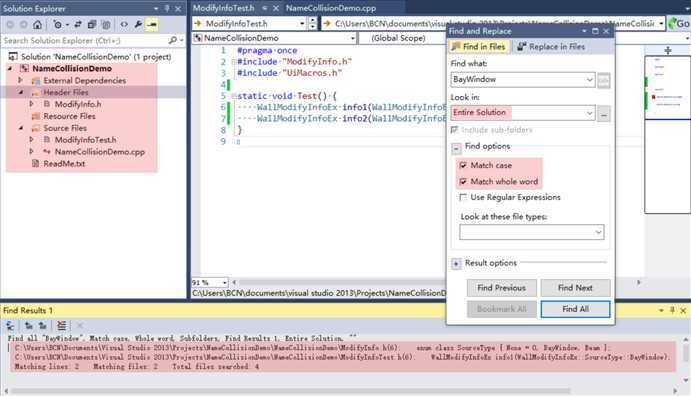Open Look at these file types dropdown
Image resolution: width=691 pixels, height=396 pixels.
(598, 232)
